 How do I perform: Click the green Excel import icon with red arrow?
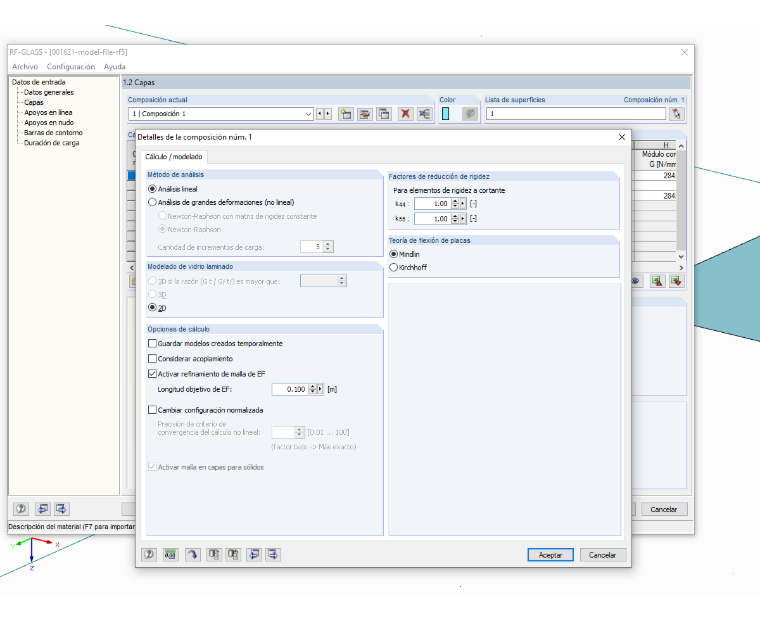click(657, 281)
